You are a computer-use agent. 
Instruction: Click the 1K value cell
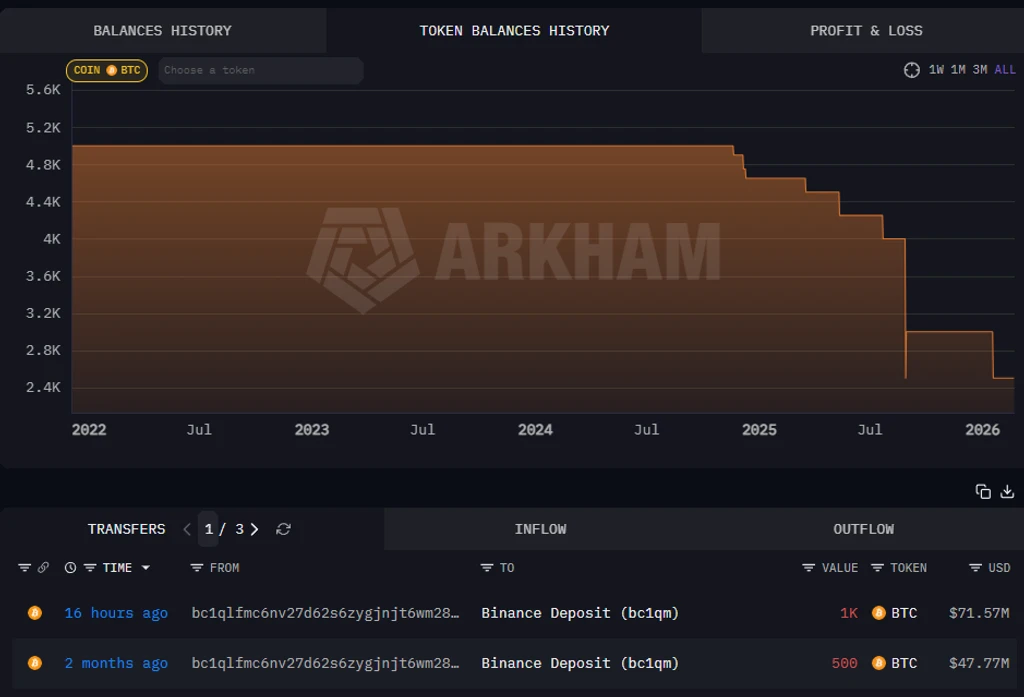click(849, 613)
